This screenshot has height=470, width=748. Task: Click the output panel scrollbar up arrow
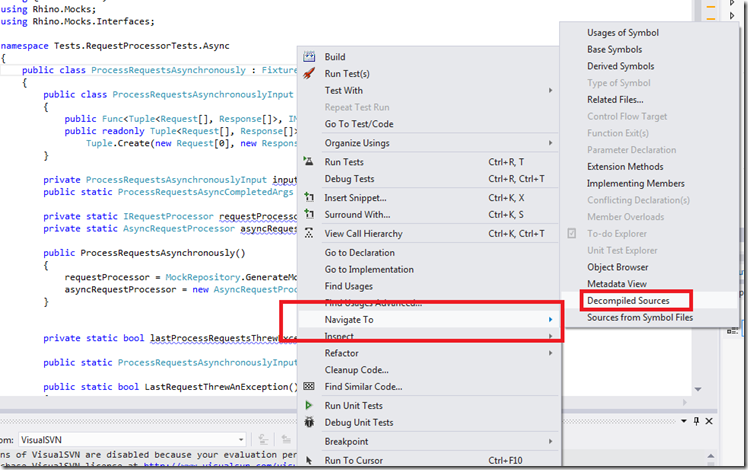click(711, 456)
